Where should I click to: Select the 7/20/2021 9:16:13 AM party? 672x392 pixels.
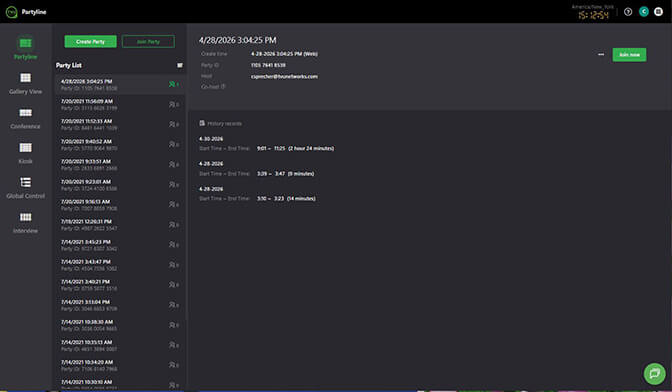pyautogui.click(x=120, y=205)
